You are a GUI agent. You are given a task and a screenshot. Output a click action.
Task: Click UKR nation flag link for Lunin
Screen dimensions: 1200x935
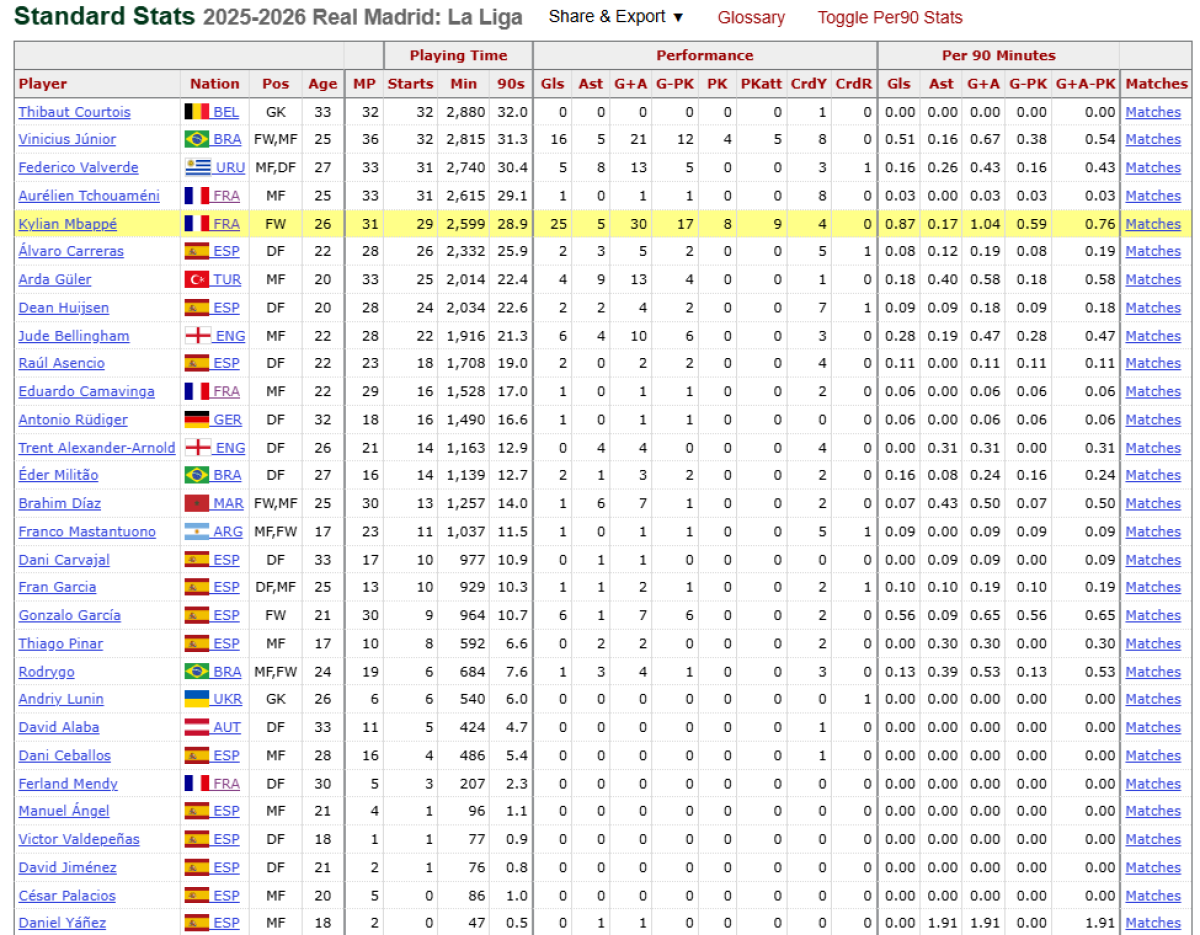(x=214, y=699)
